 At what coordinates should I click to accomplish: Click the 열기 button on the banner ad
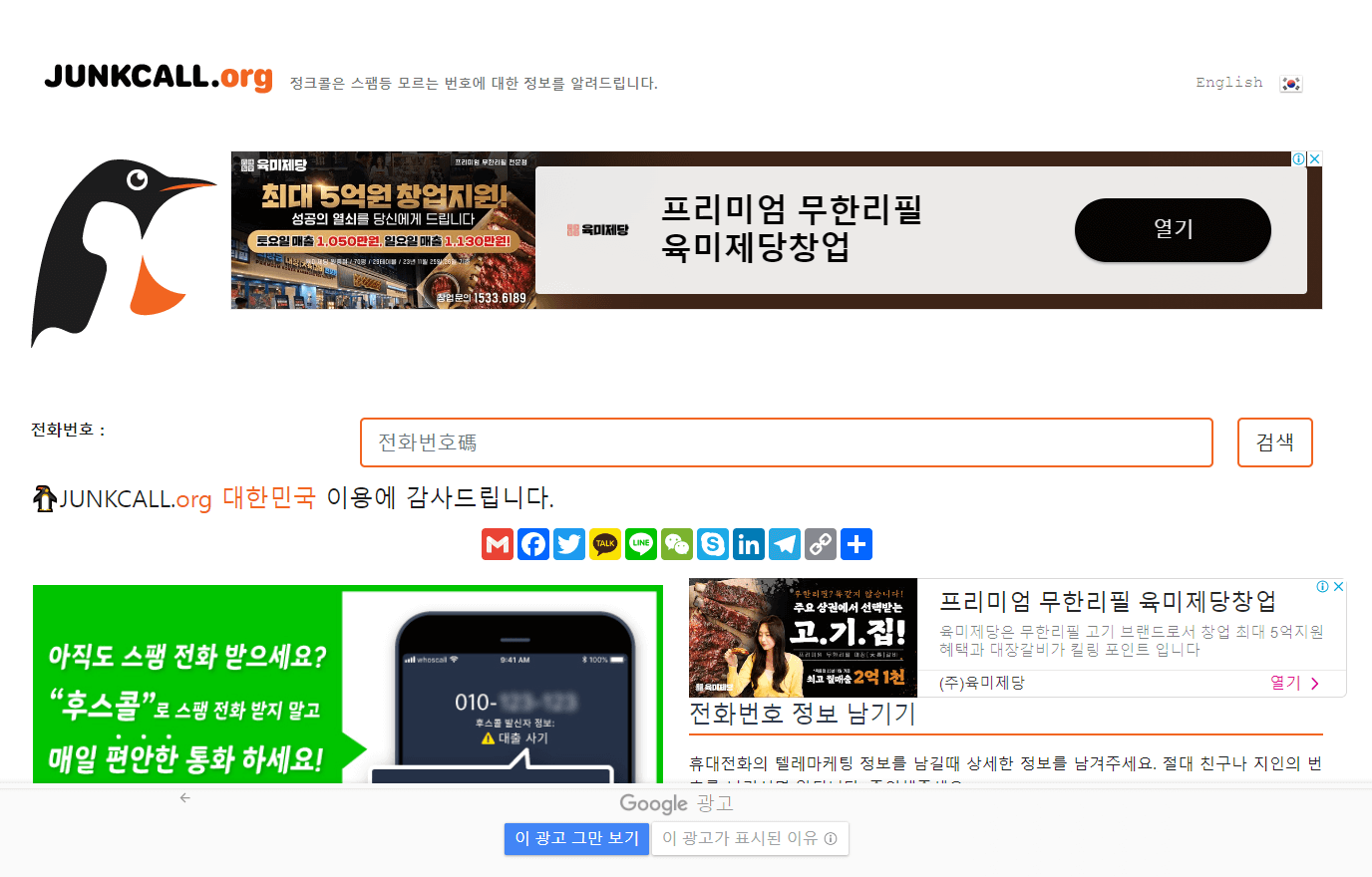coord(1173,230)
